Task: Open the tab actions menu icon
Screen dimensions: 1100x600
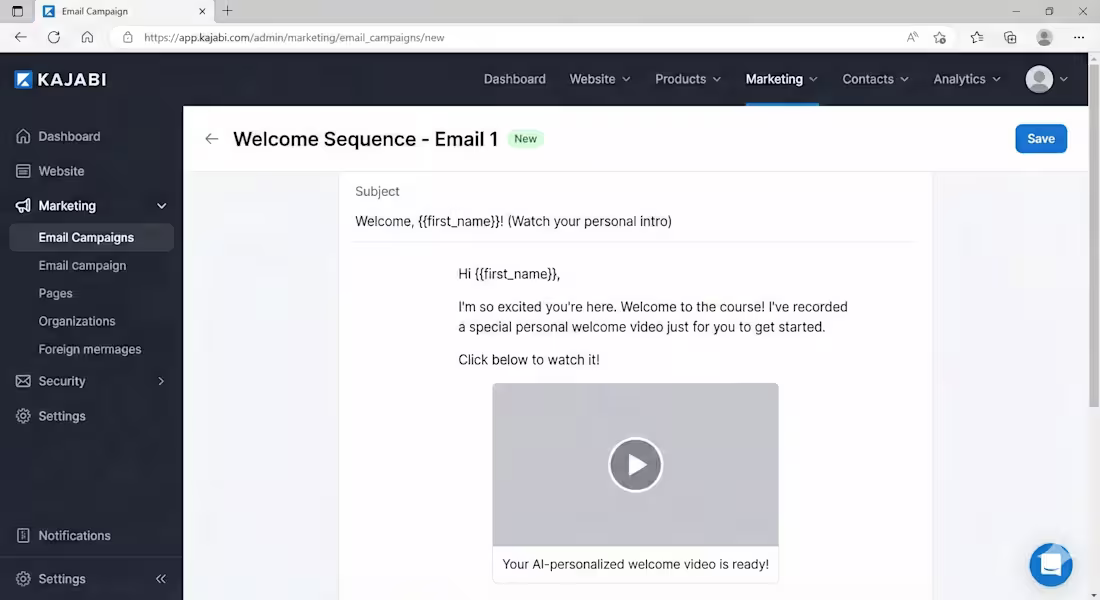Action: pos(18,11)
